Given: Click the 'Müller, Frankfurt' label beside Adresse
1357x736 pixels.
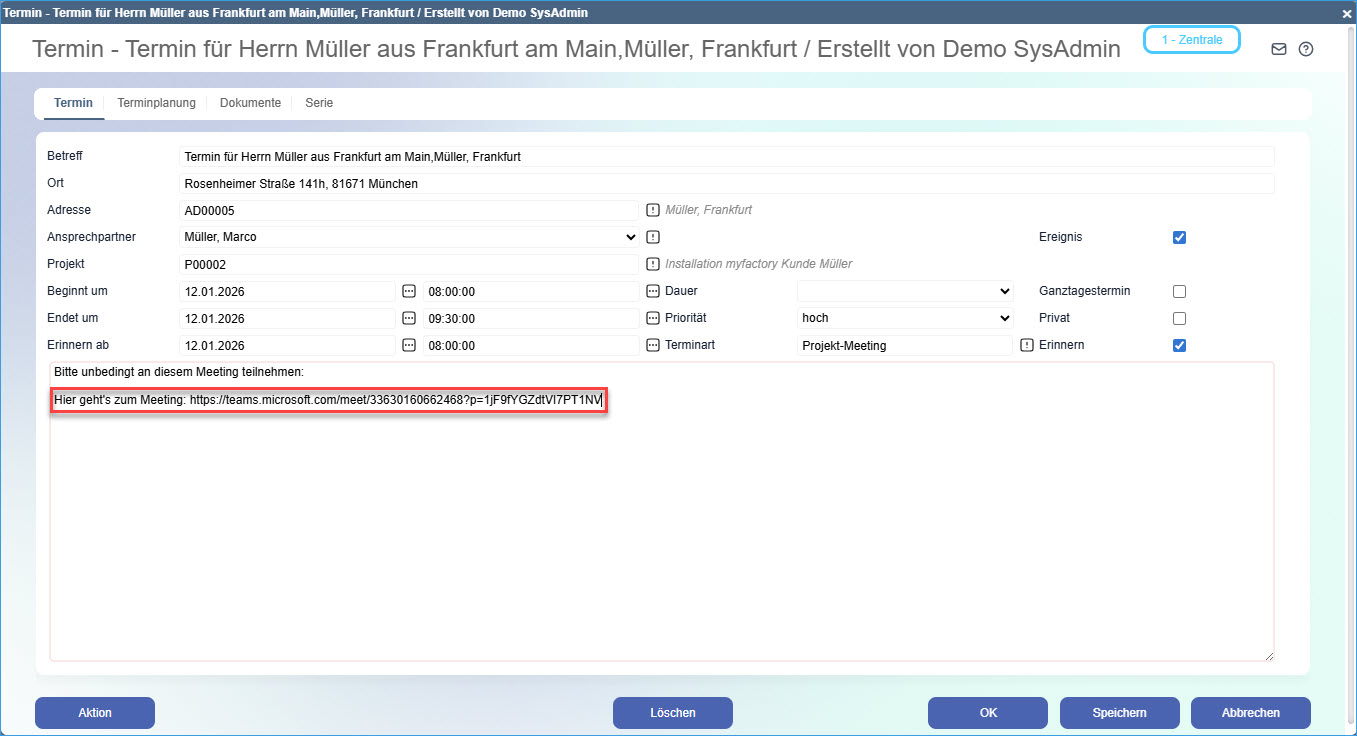Looking at the screenshot, I should [708, 210].
